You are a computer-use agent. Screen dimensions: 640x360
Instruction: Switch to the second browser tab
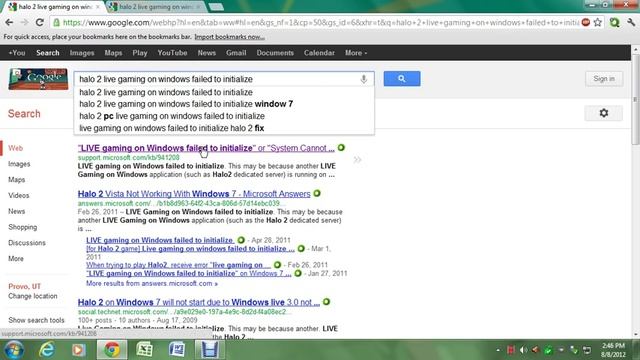click(156, 7)
